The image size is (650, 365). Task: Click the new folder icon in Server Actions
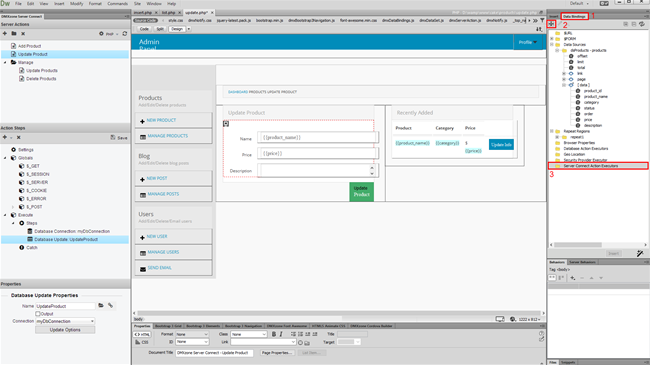(x=14, y=33)
